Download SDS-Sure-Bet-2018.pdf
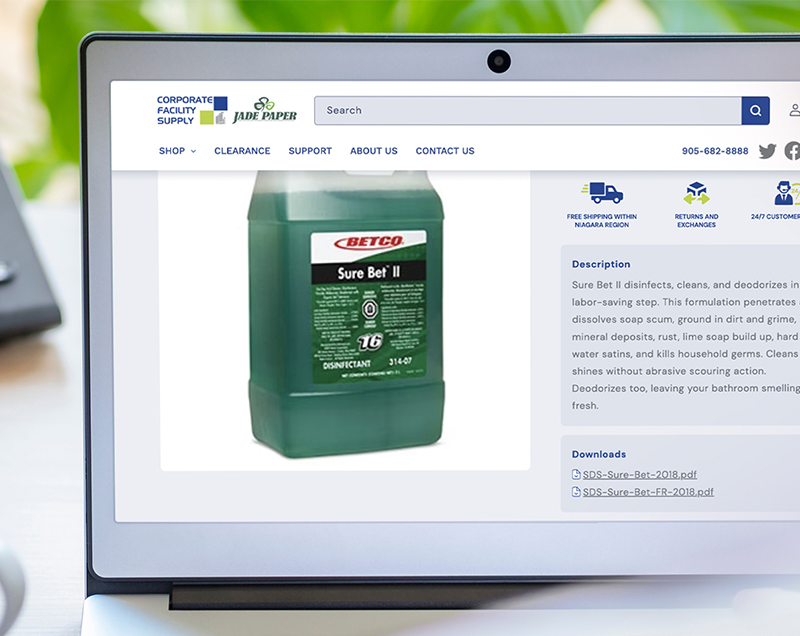The width and height of the screenshot is (800, 636). pos(640,474)
